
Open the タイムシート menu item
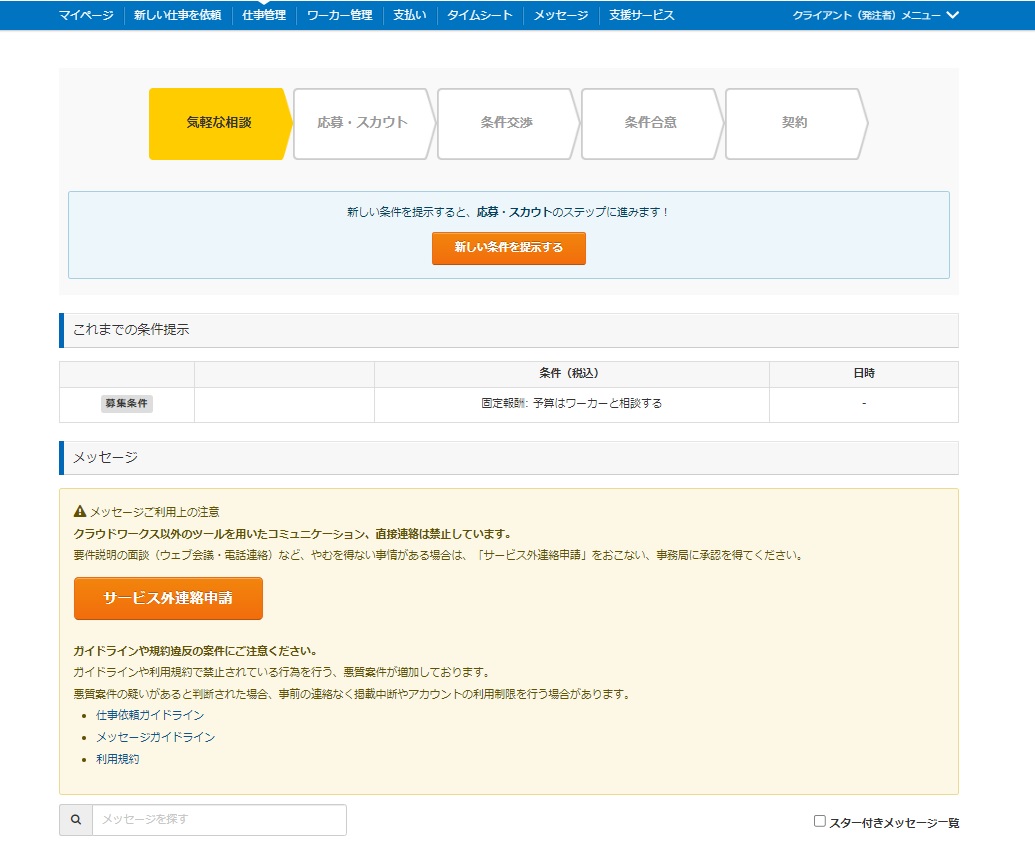click(480, 15)
